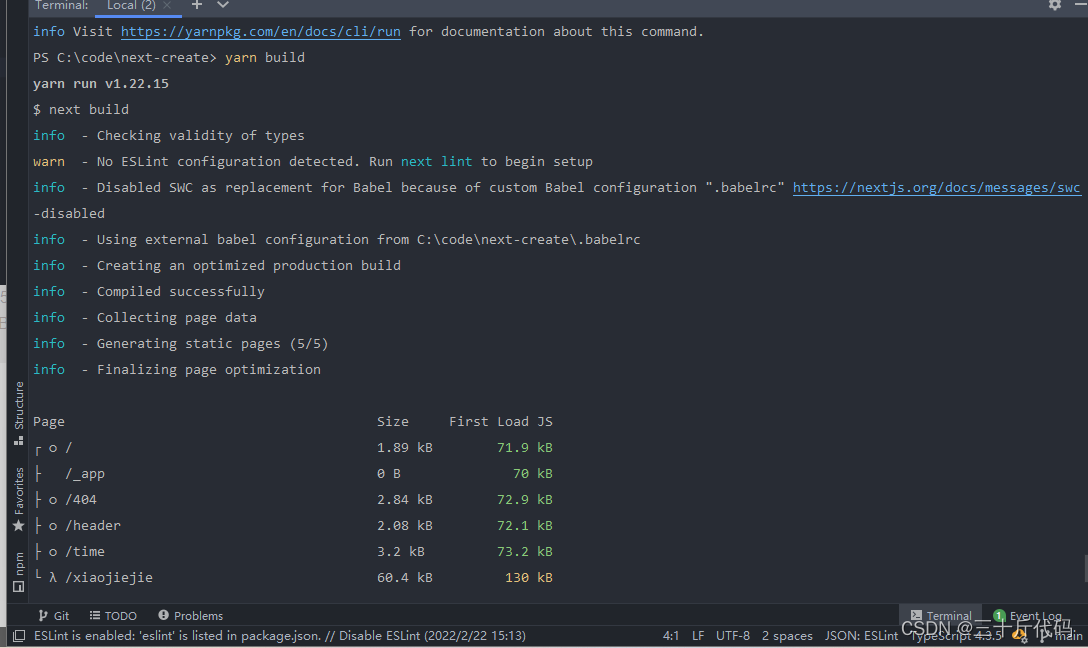Click the 'yarn build' command text
This screenshot has width=1088, height=648.
(264, 58)
